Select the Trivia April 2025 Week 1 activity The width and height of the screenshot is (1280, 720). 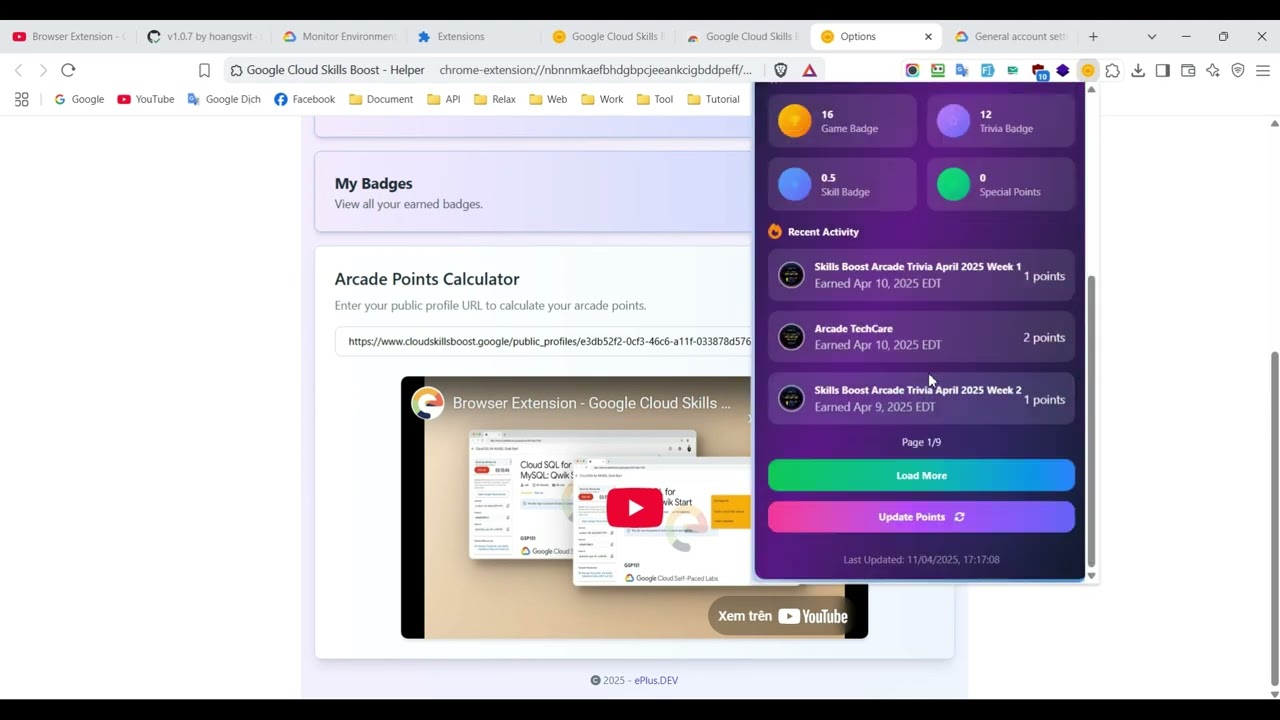921,275
